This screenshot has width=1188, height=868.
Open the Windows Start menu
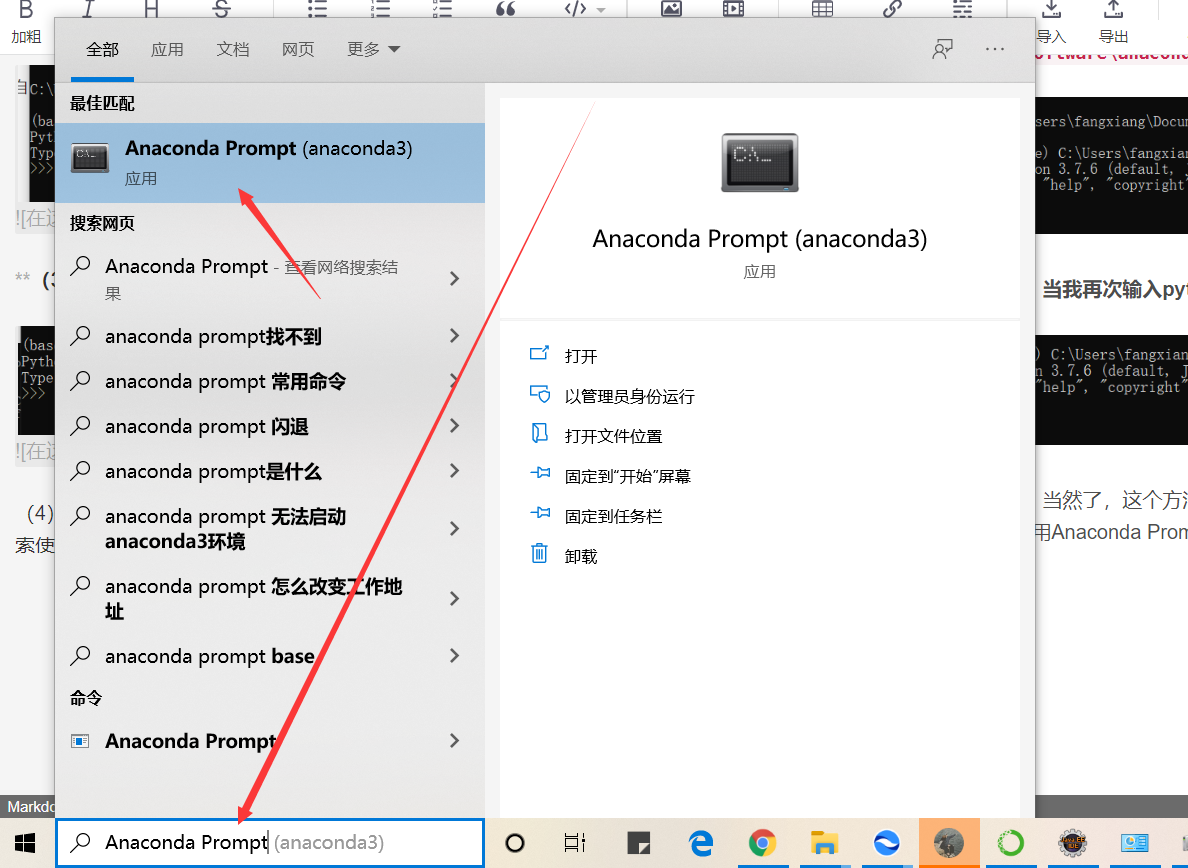tap(26, 843)
